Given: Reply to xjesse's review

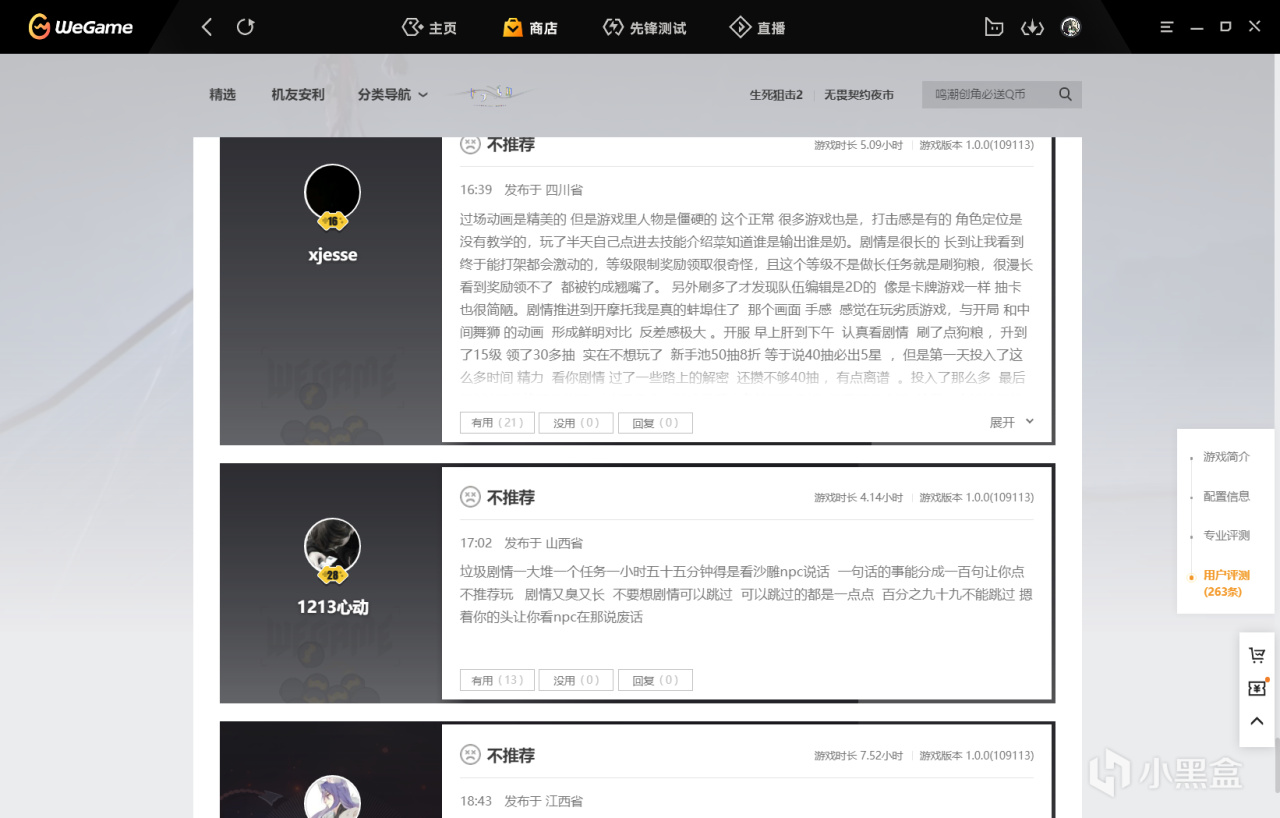Looking at the screenshot, I should (655, 423).
